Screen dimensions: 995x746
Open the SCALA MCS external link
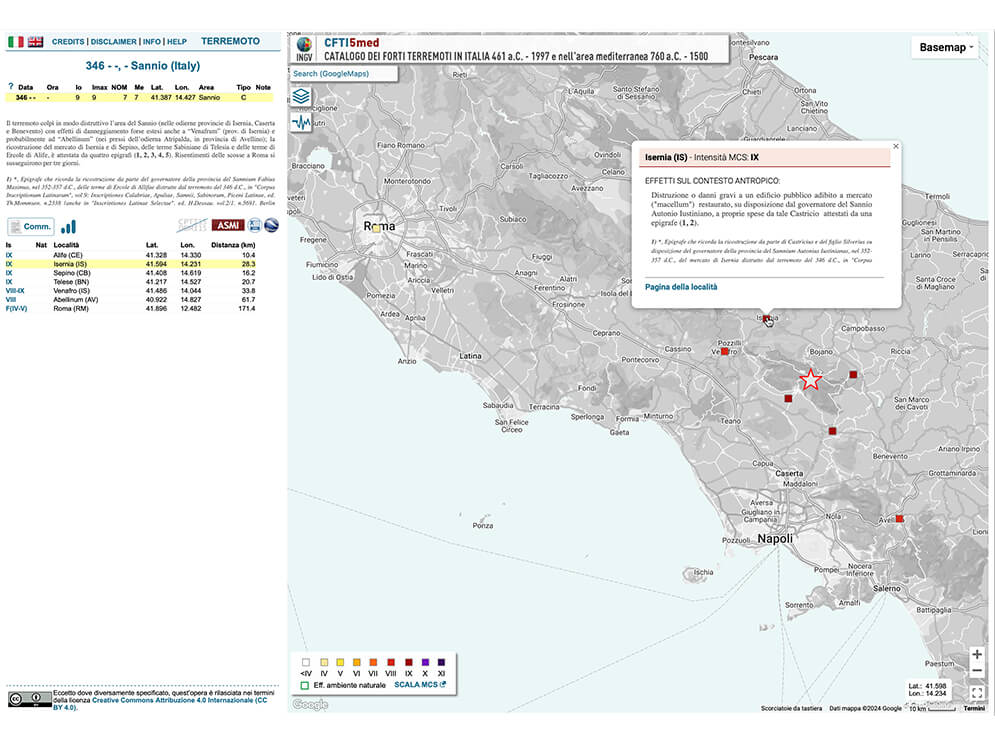click(x=420, y=684)
